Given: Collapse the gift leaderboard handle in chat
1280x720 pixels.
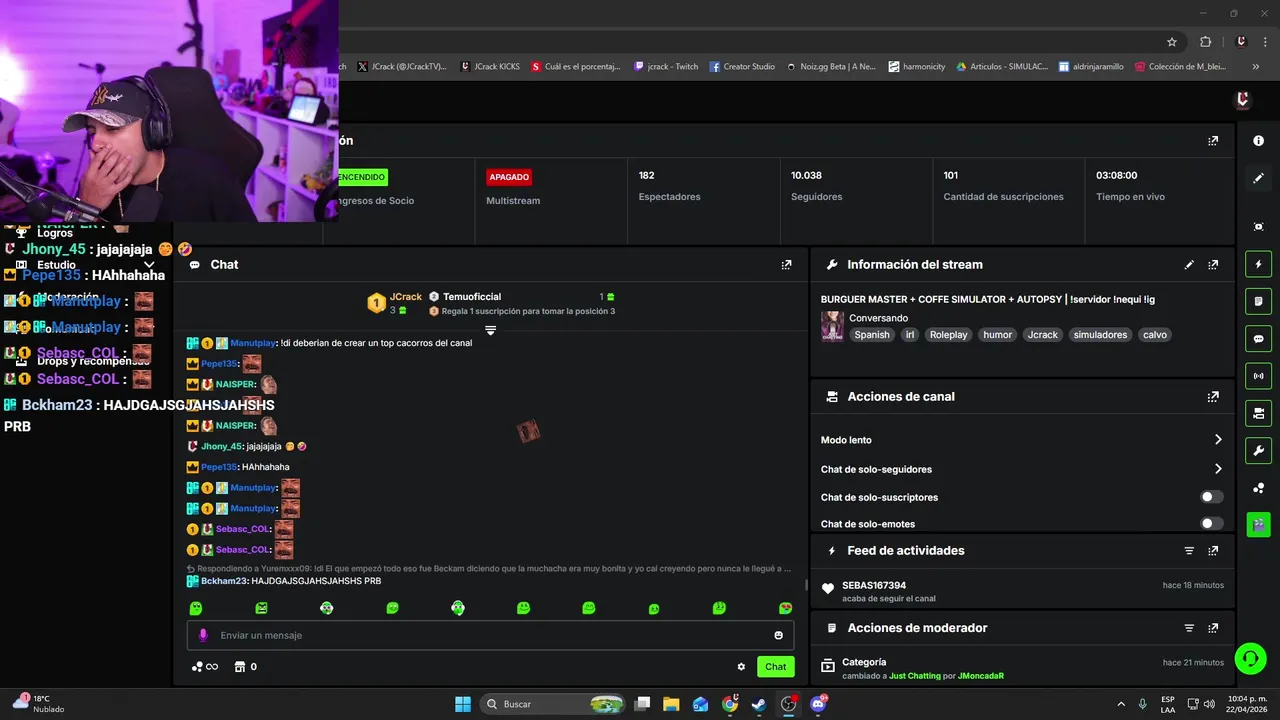Looking at the screenshot, I should pos(490,330).
